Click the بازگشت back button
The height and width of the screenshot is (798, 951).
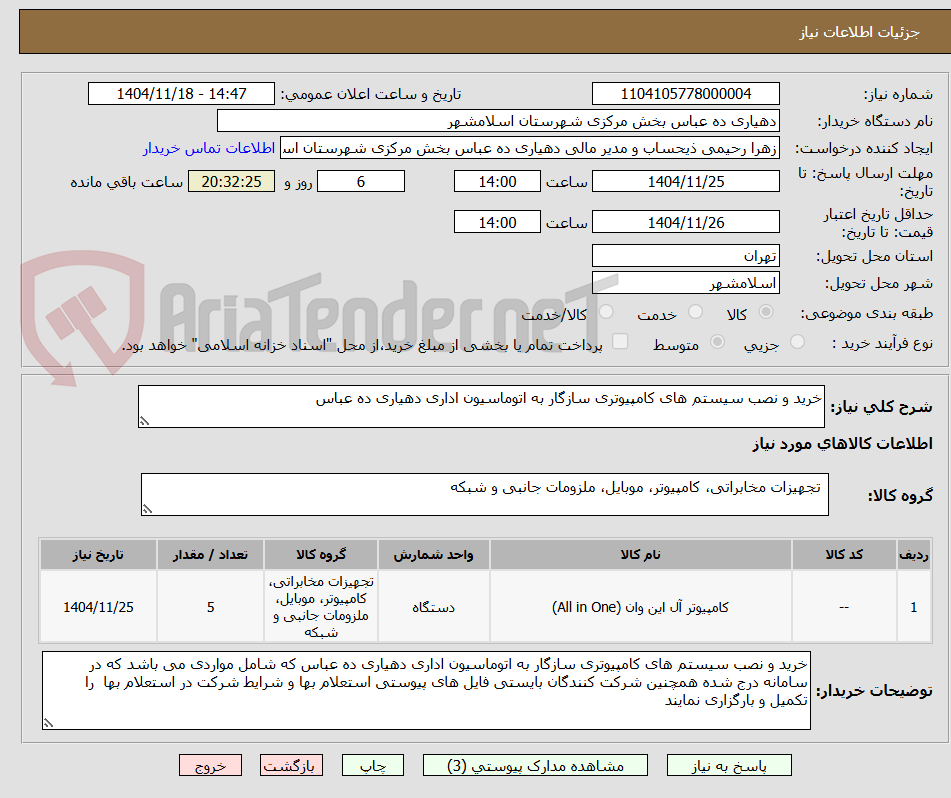(291, 765)
